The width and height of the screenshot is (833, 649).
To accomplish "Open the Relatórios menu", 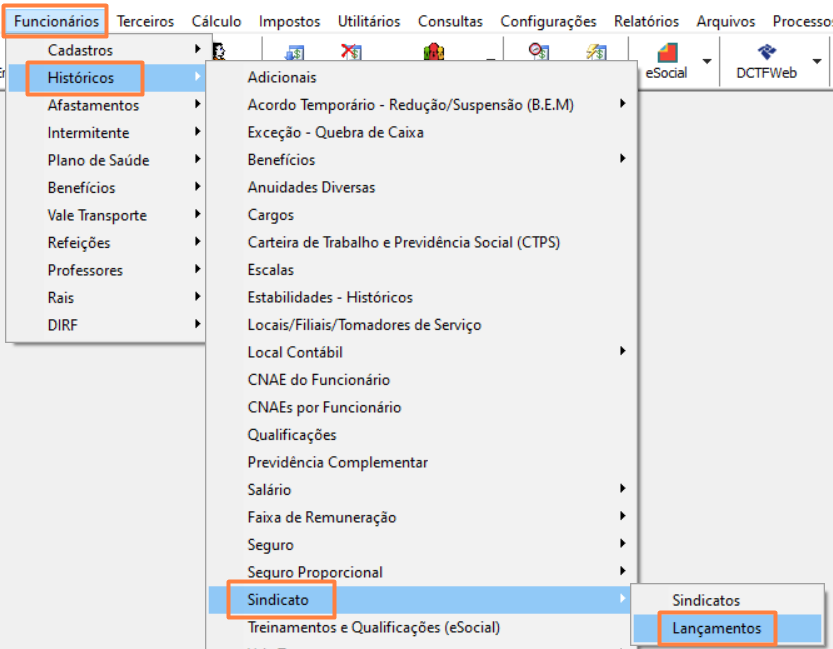I will (x=646, y=21).
